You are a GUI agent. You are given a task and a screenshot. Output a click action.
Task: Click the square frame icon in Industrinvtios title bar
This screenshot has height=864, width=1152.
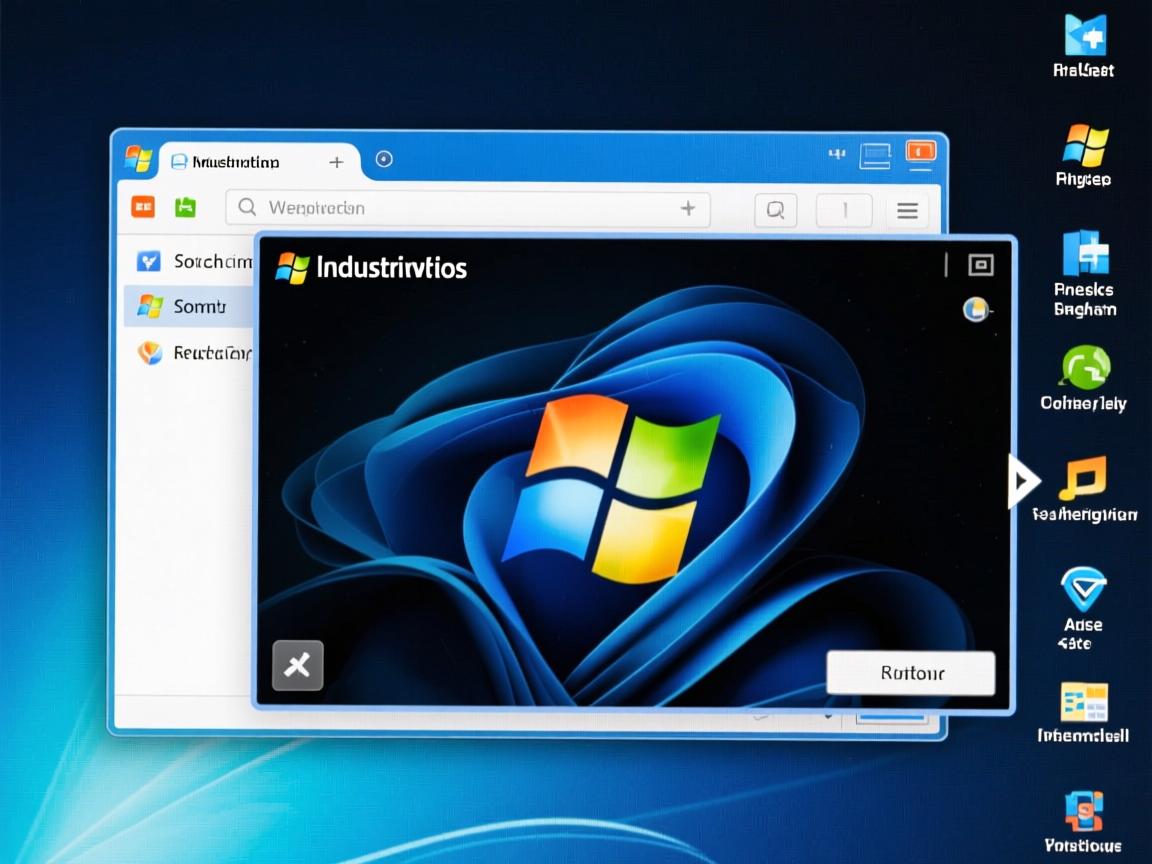(x=981, y=265)
